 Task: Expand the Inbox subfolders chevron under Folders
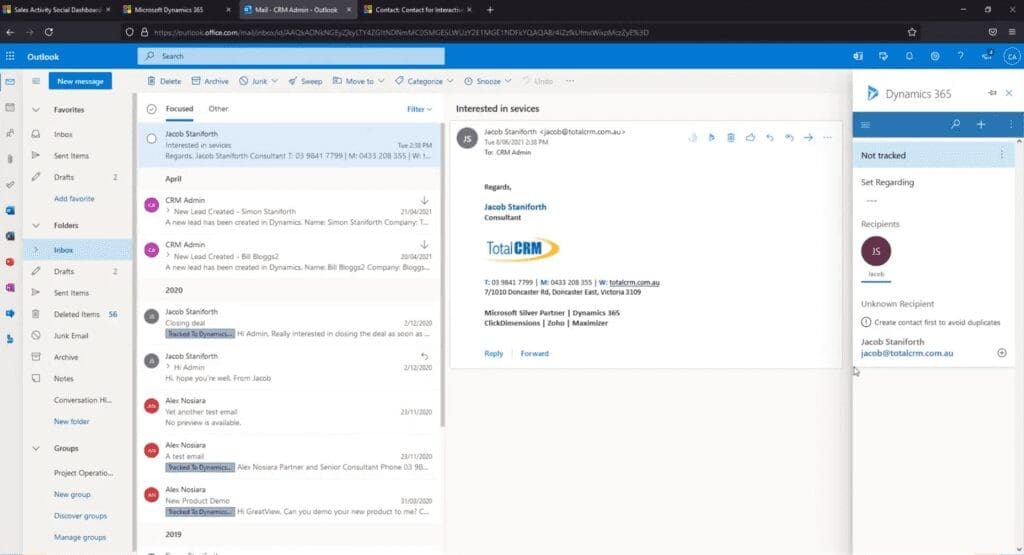(36, 249)
